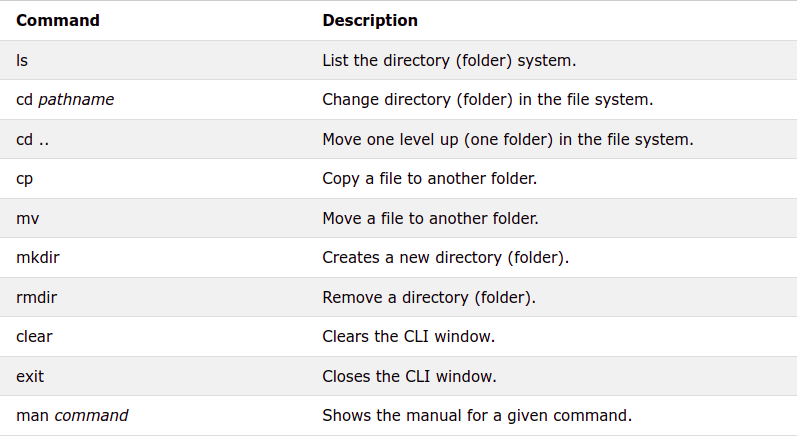Click 'Move one level up' description
Viewport: 797px width, 437px height.
(x=508, y=139)
